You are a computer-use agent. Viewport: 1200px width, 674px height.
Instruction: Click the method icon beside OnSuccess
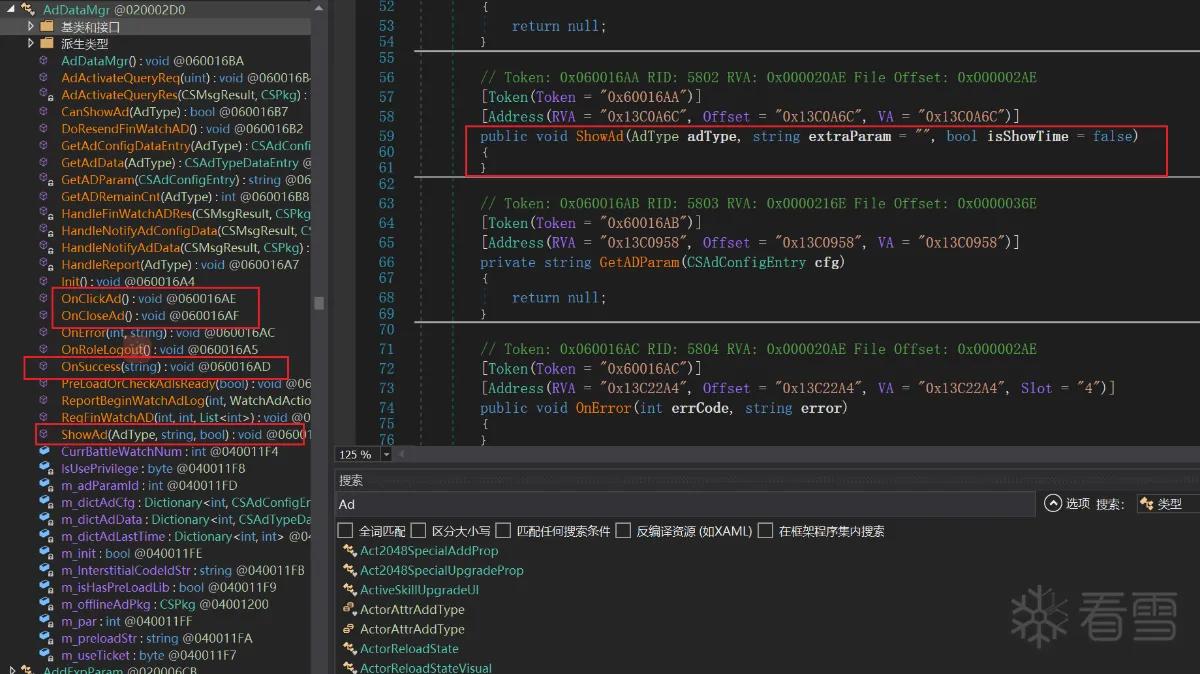point(43,366)
